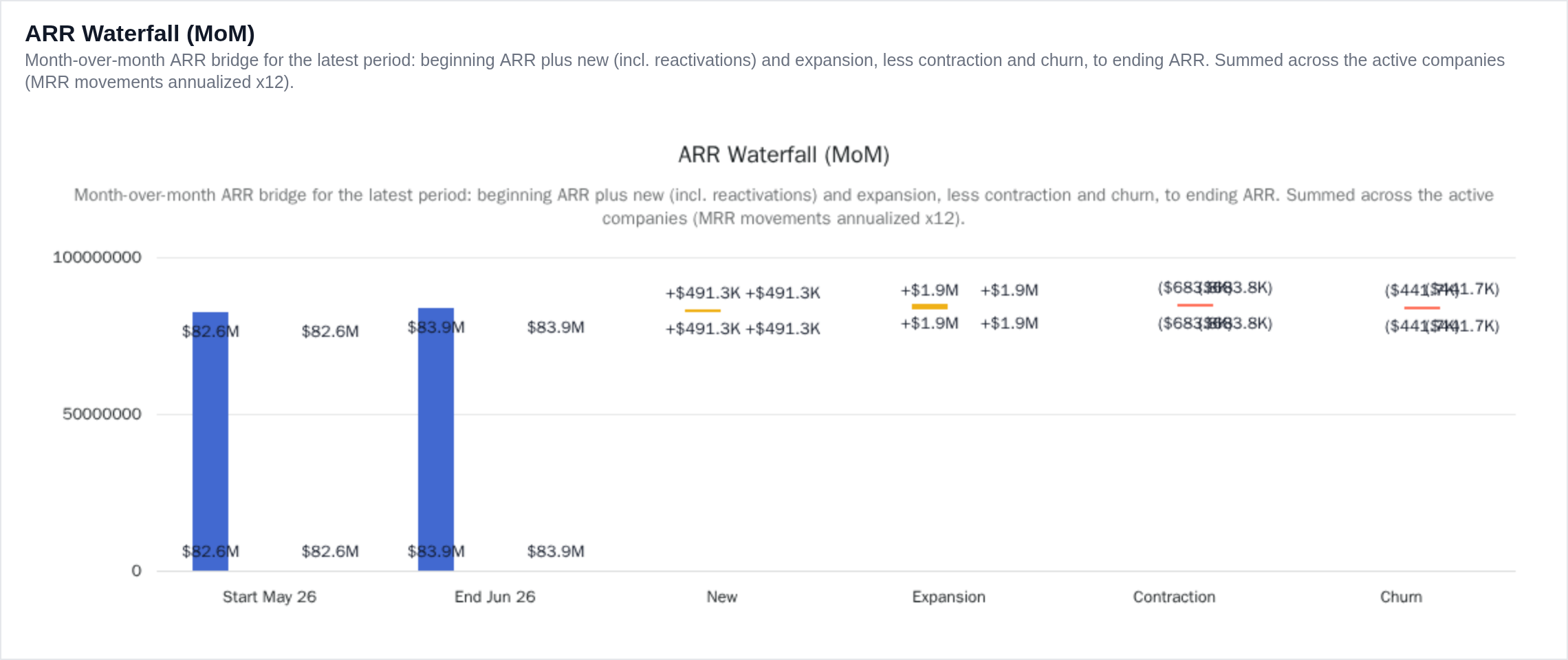The height and width of the screenshot is (660, 1568).
Task: Select the red Contraction waterfall segment
Action: click(x=1195, y=305)
